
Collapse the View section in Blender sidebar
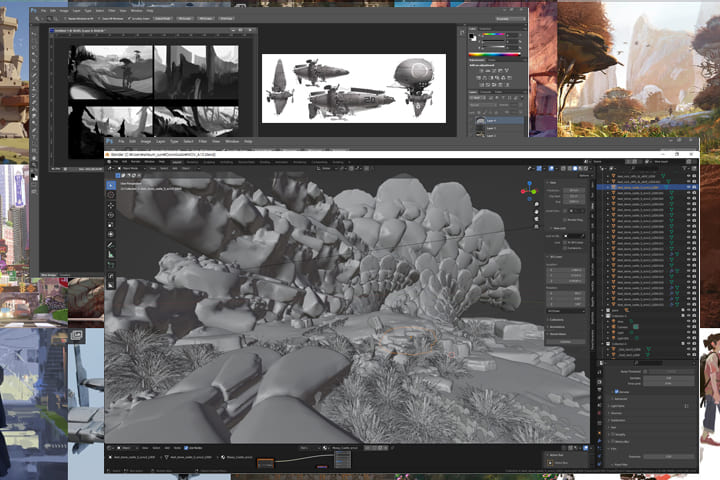coord(552,182)
